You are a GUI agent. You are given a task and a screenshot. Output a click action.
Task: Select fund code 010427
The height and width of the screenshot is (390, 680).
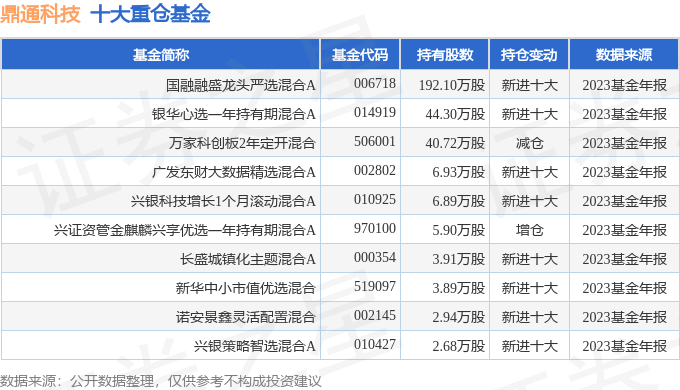tap(375, 345)
